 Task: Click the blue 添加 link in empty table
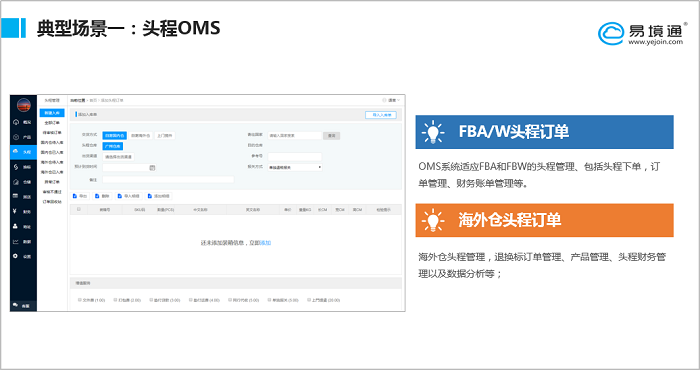click(266, 243)
